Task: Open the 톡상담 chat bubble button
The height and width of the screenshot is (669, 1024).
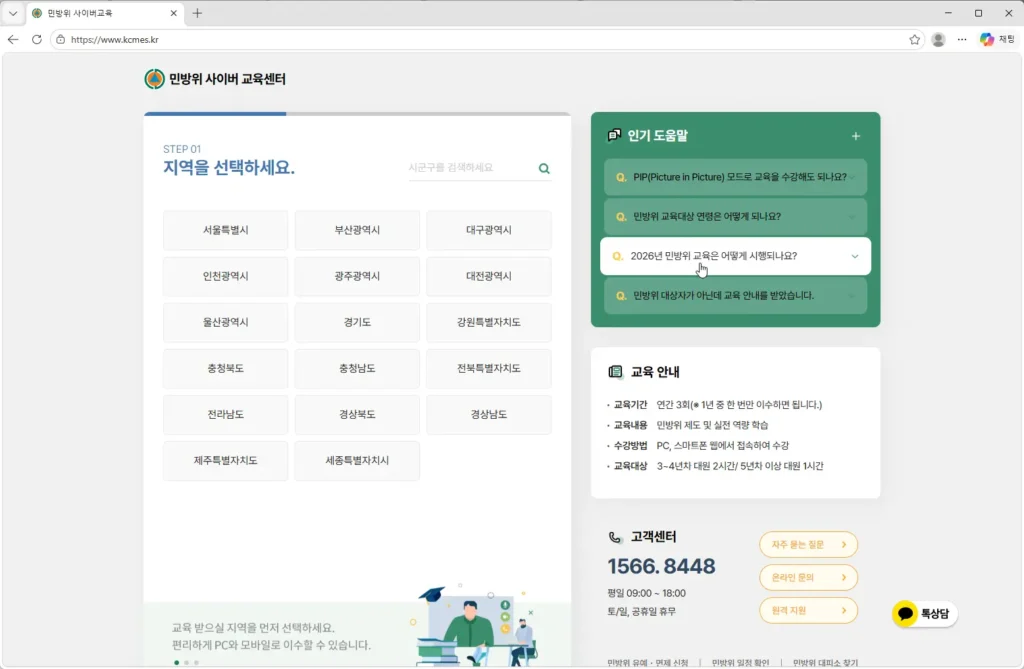Action: 924,613
